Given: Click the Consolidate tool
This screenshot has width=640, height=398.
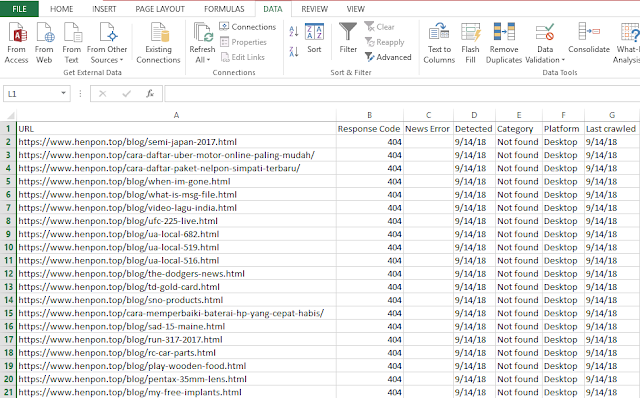Looking at the screenshot, I should (589, 39).
